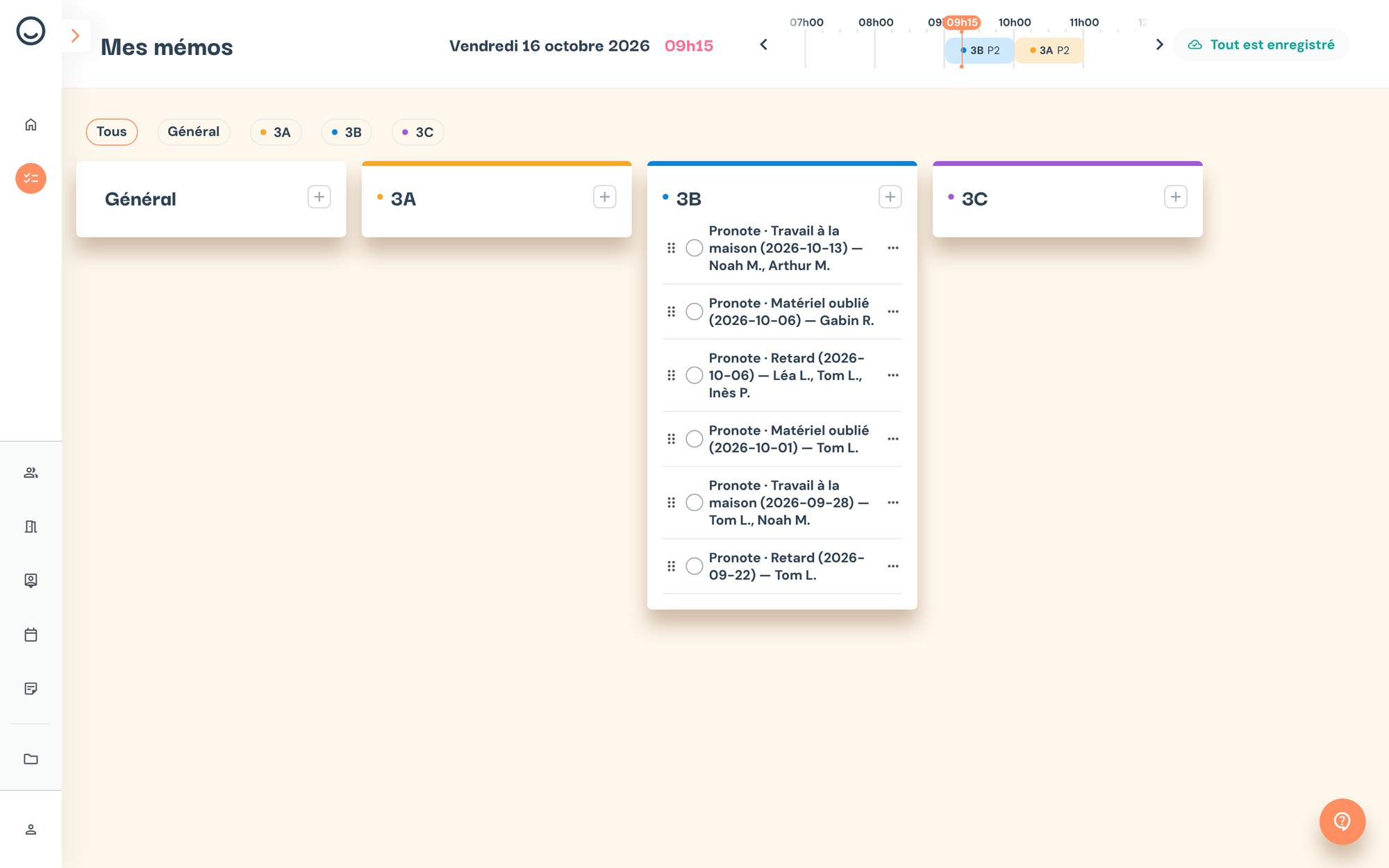1389x868 pixels.
Task: Check off the Retard 2026-10-06 memo
Action: coord(694,376)
